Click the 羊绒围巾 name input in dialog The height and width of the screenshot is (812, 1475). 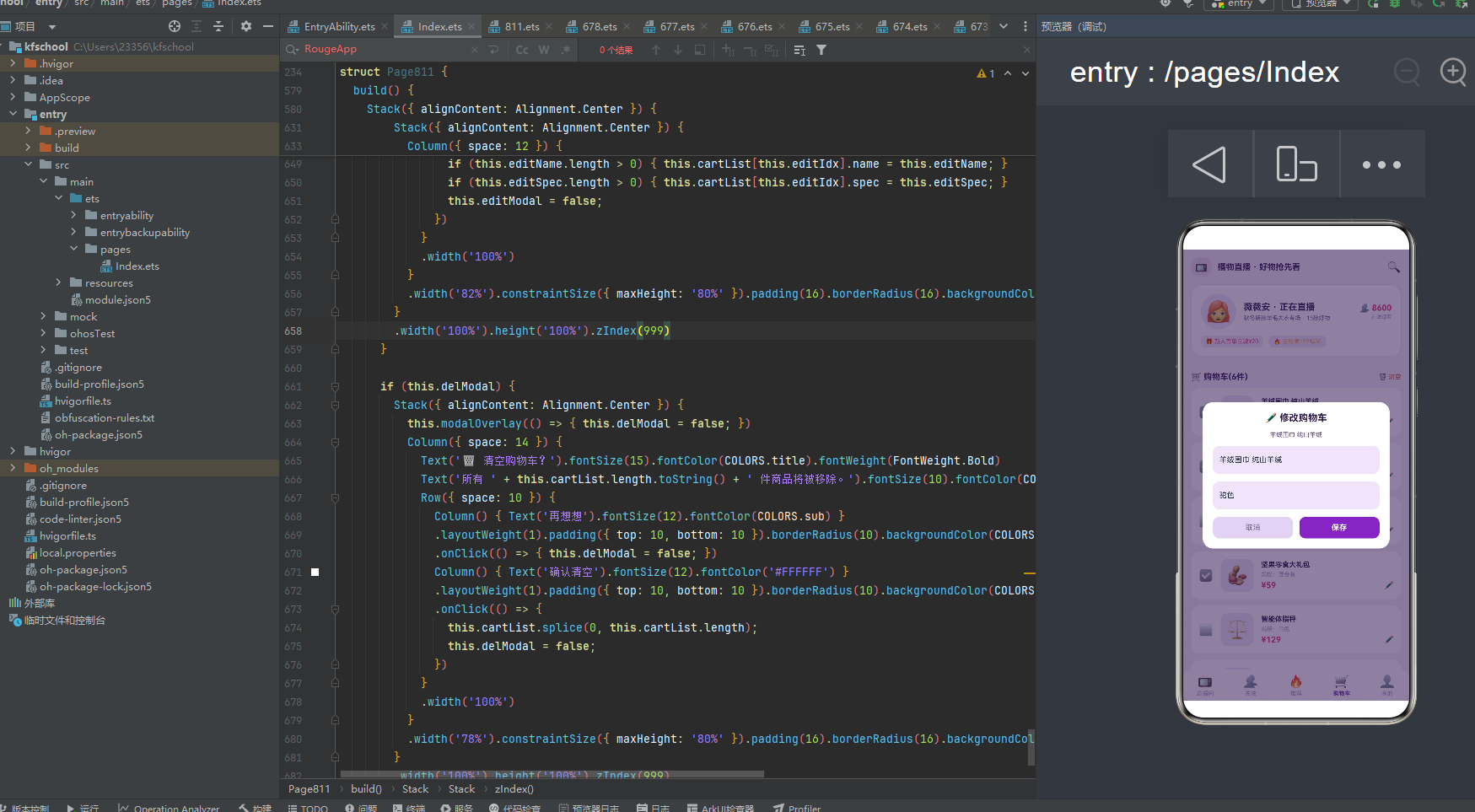tap(1295, 460)
